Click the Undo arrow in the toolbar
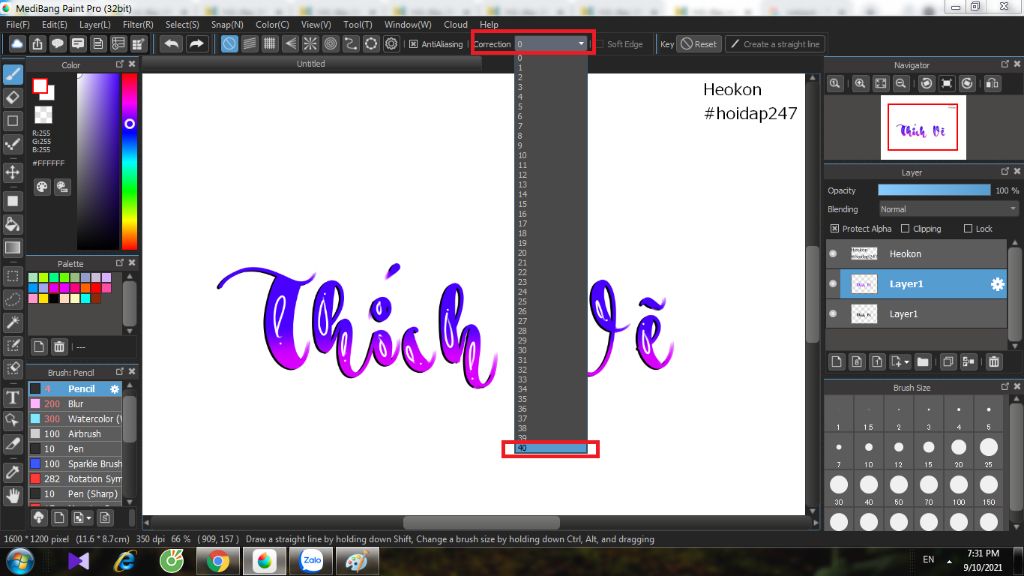 point(171,44)
